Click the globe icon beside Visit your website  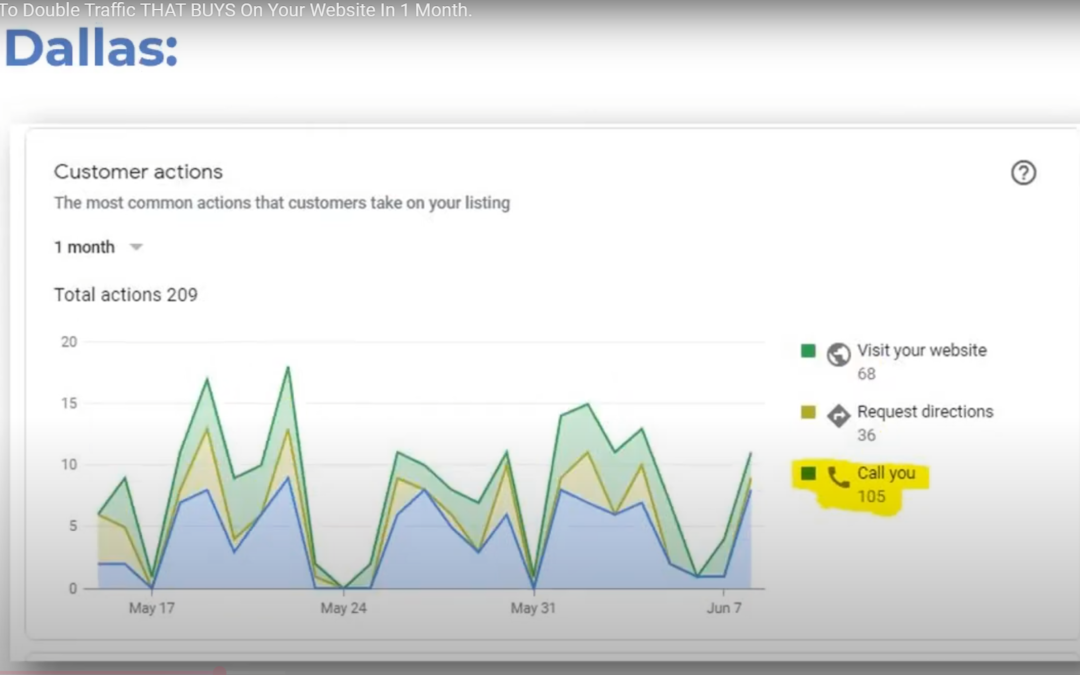(x=838, y=353)
